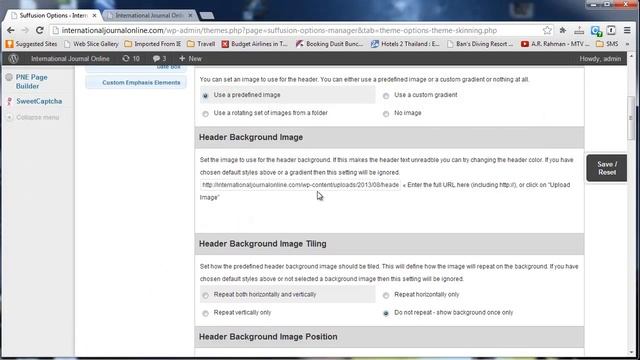Open the New content menu

(190, 59)
